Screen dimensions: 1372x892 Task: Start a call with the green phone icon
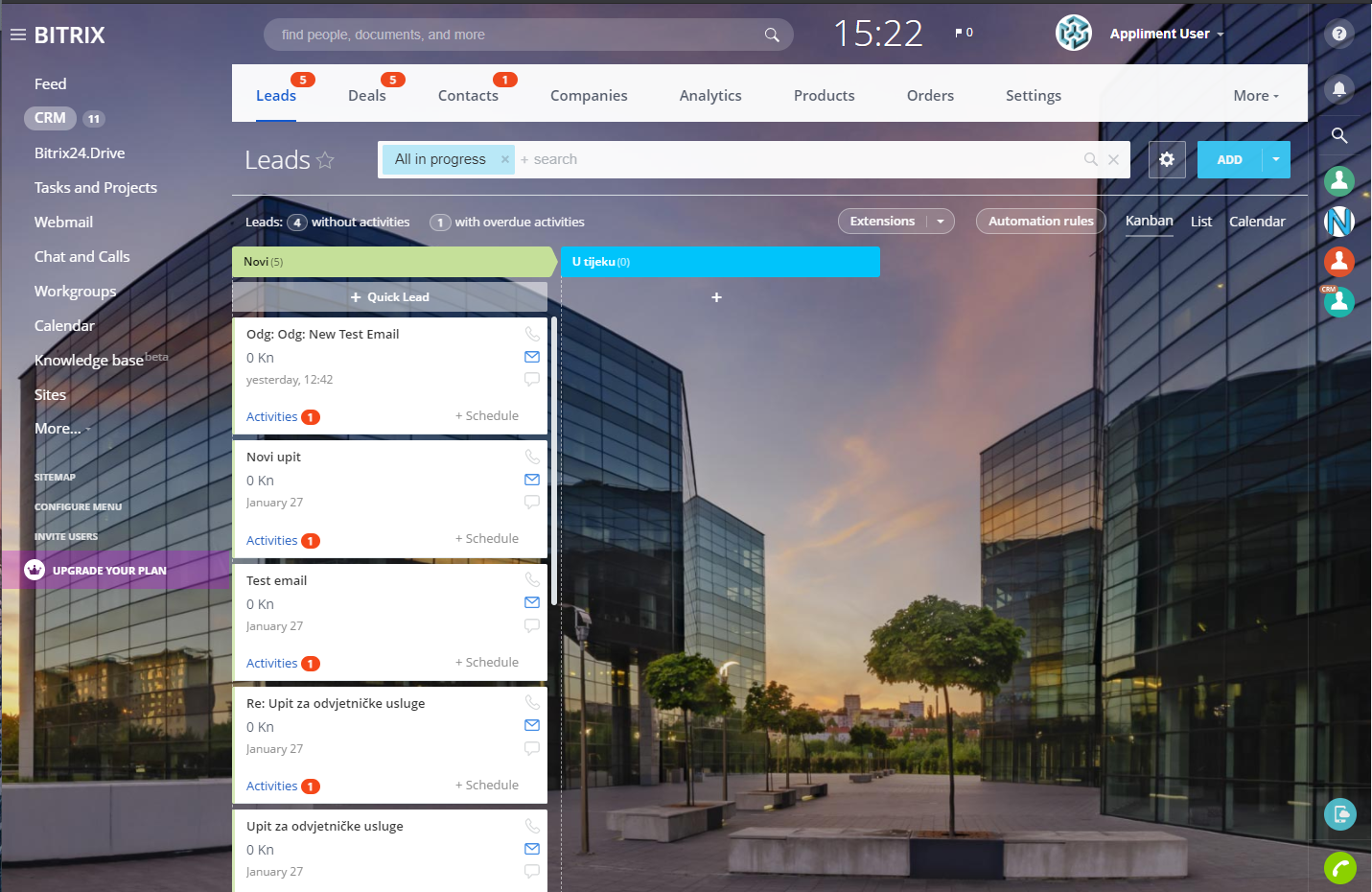click(1338, 868)
